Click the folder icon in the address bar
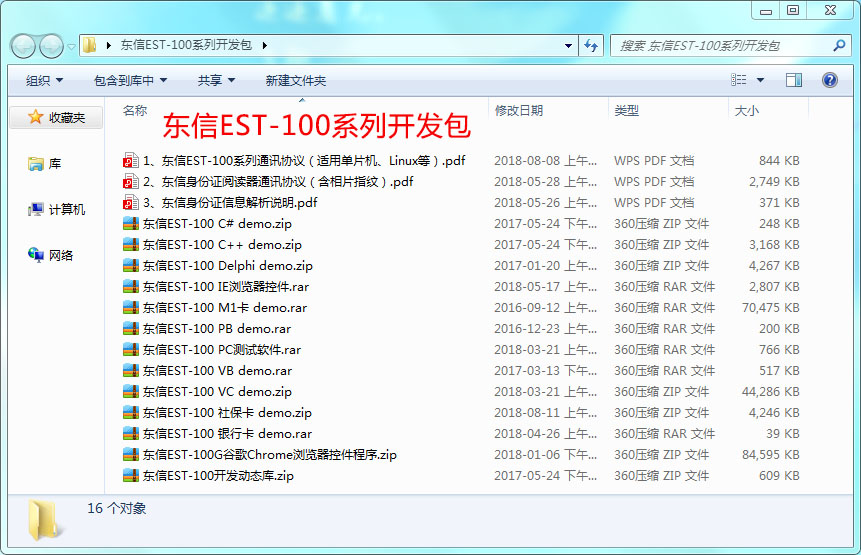This screenshot has height=555, width=861. (90, 45)
